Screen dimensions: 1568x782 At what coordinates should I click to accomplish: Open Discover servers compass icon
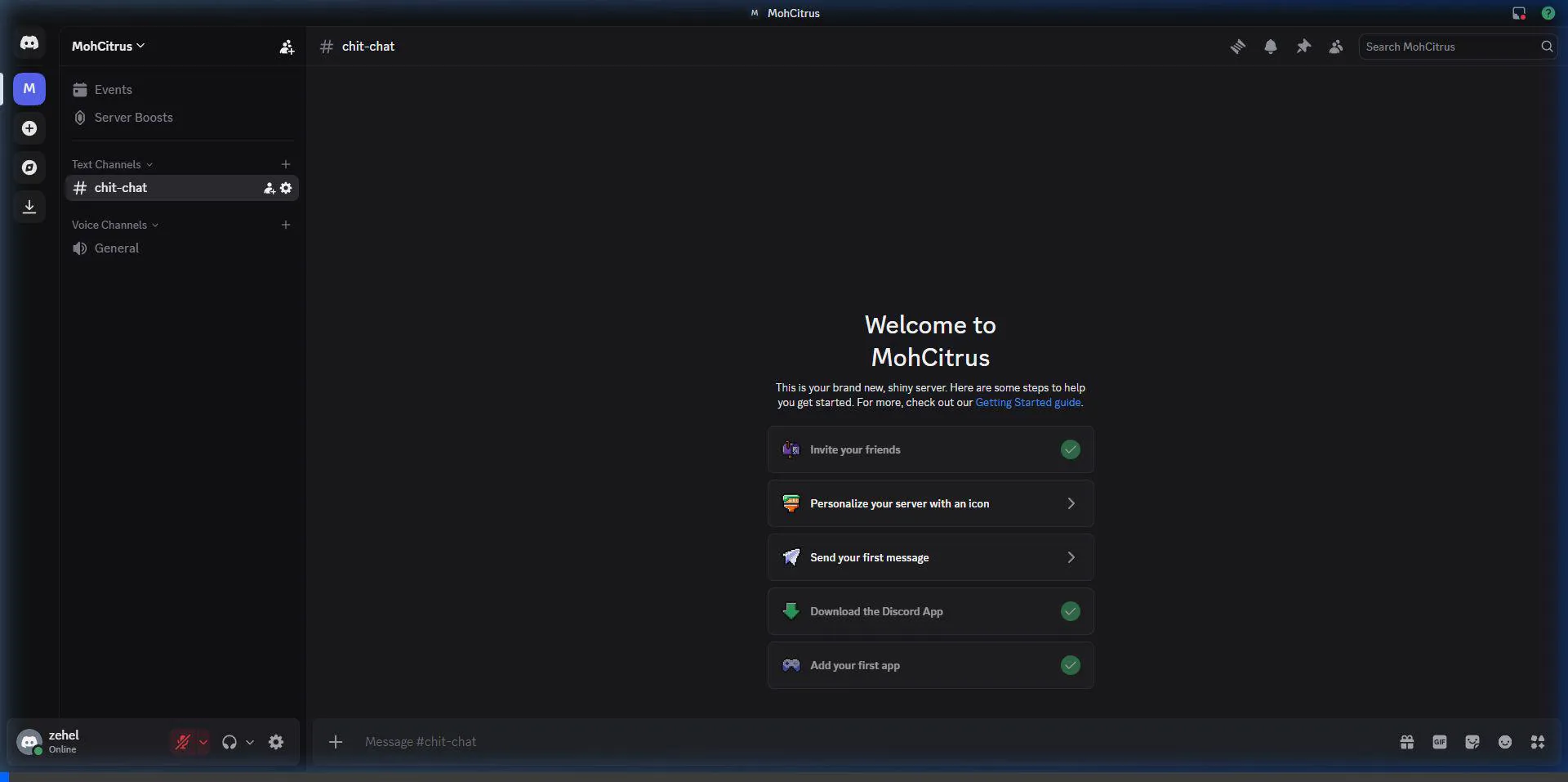click(29, 168)
